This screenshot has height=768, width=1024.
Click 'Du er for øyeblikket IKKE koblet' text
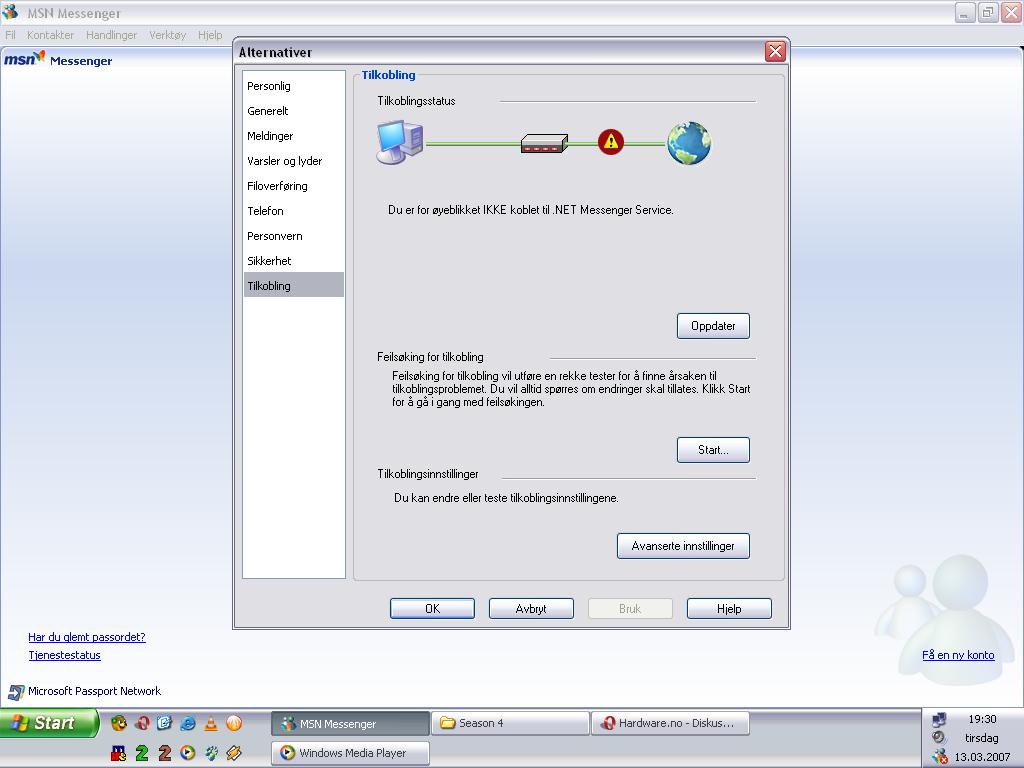[530, 210]
